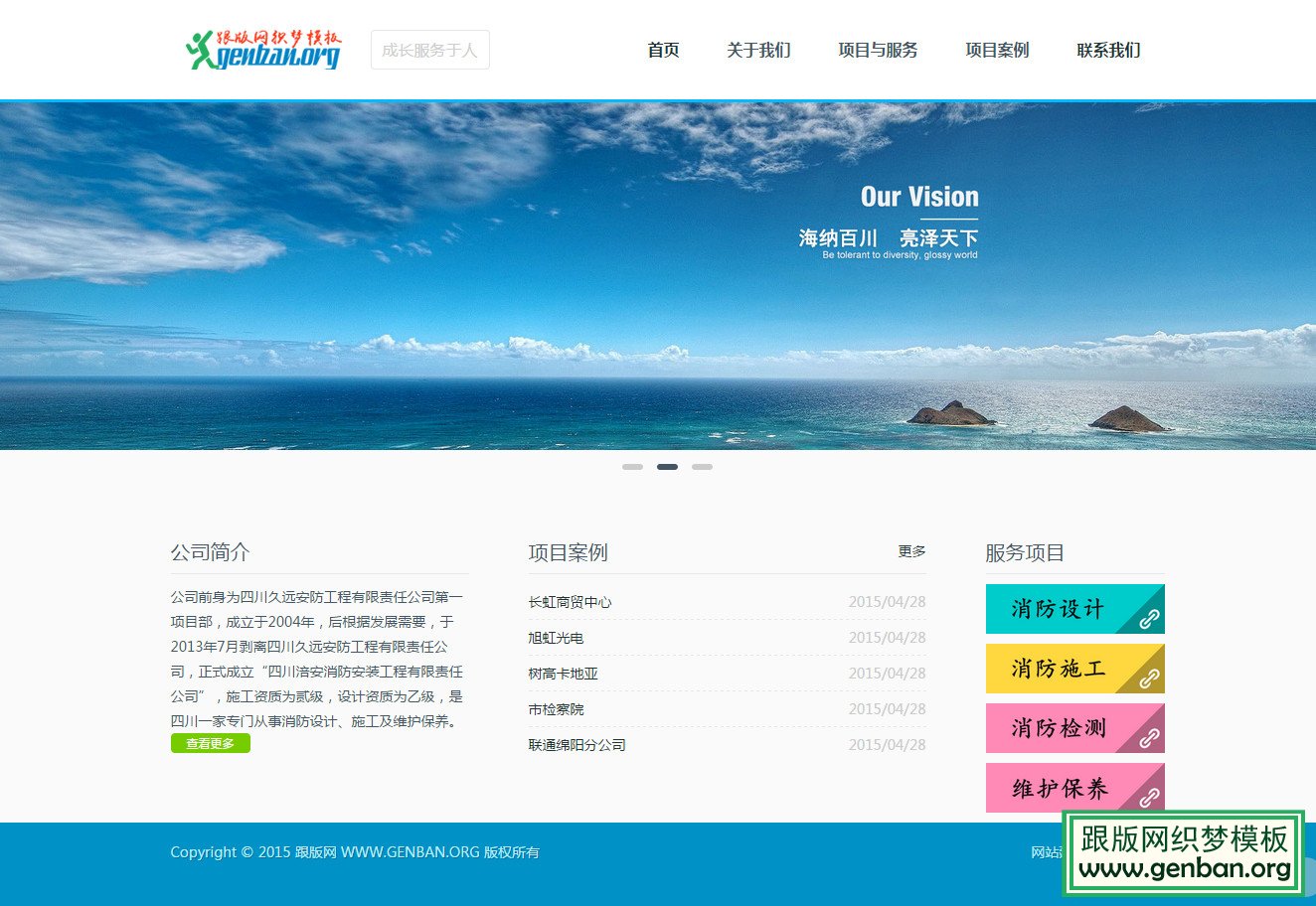
Task: Open the 关于我们 navigation item
Action: [759, 51]
